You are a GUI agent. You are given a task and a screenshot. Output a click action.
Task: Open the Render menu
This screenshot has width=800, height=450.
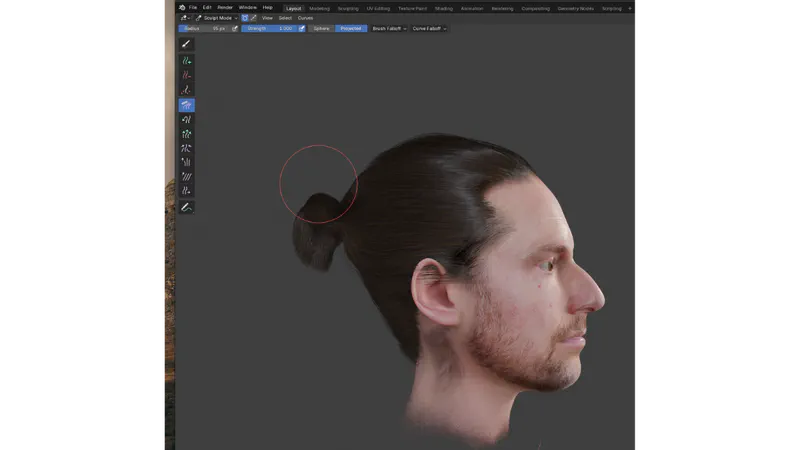coord(225,8)
